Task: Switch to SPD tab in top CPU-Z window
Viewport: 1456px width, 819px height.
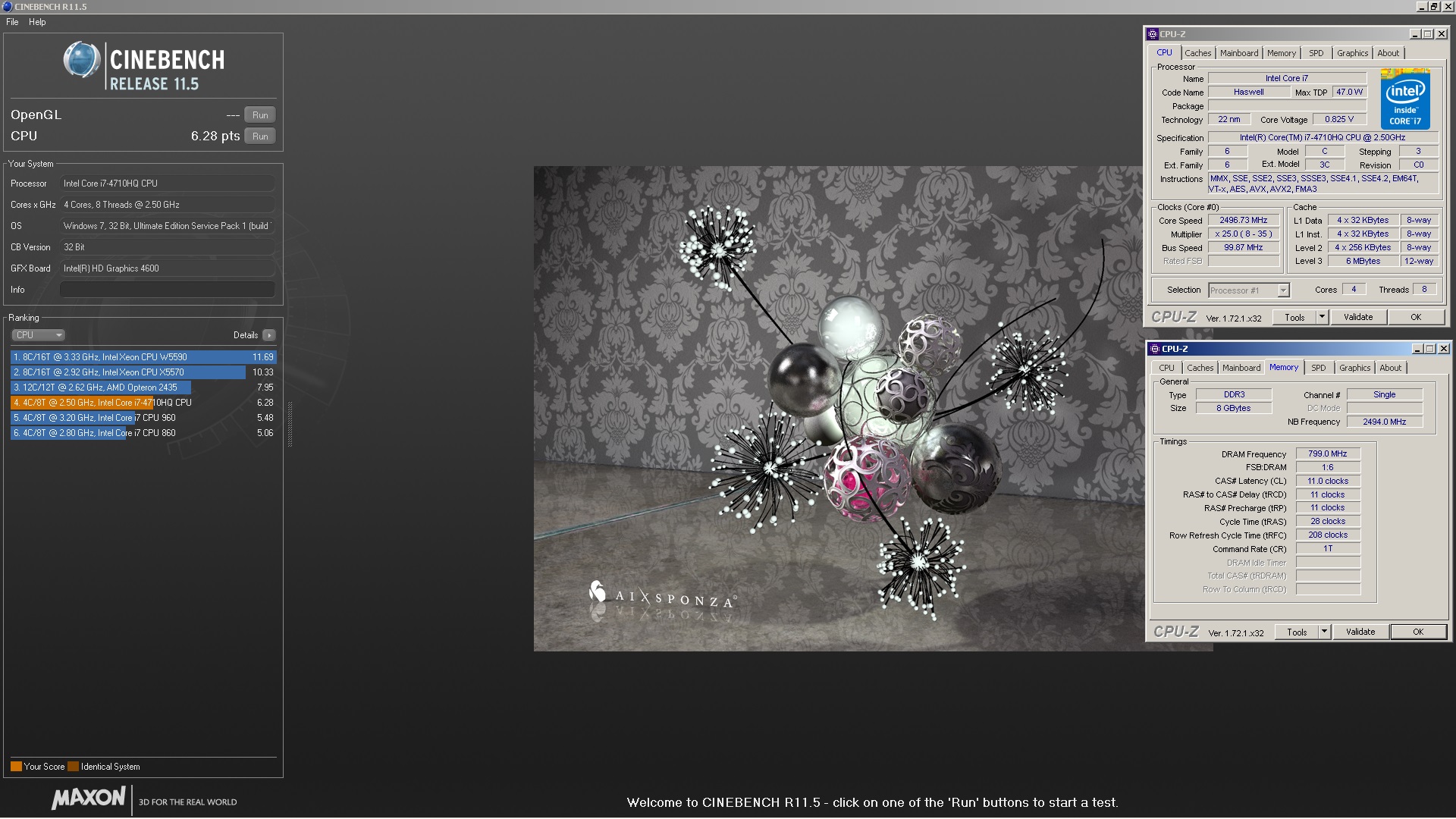Action: pos(1316,53)
